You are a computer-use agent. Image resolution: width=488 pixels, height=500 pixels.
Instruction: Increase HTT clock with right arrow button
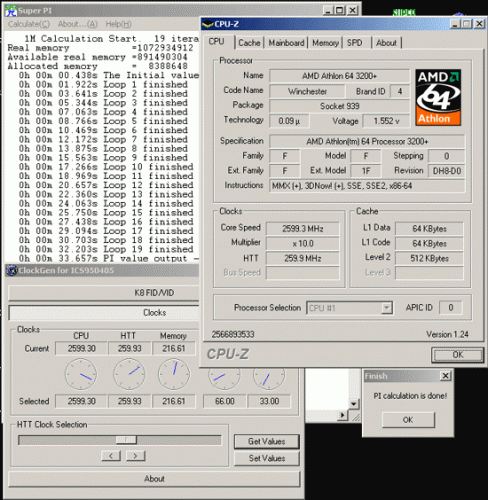[136, 455]
